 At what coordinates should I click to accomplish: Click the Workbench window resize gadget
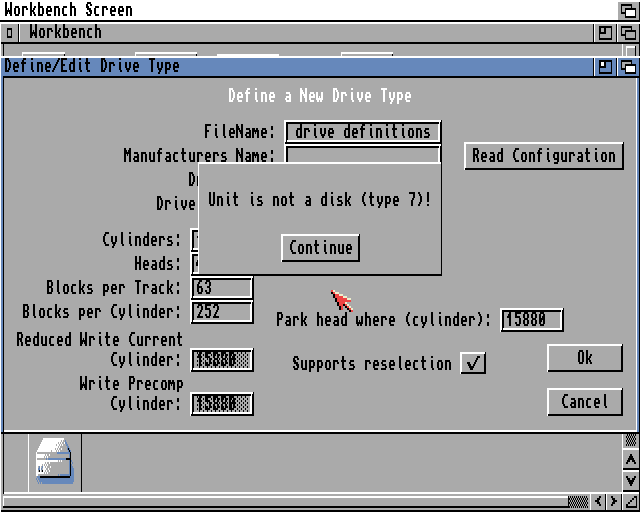tap(630, 501)
